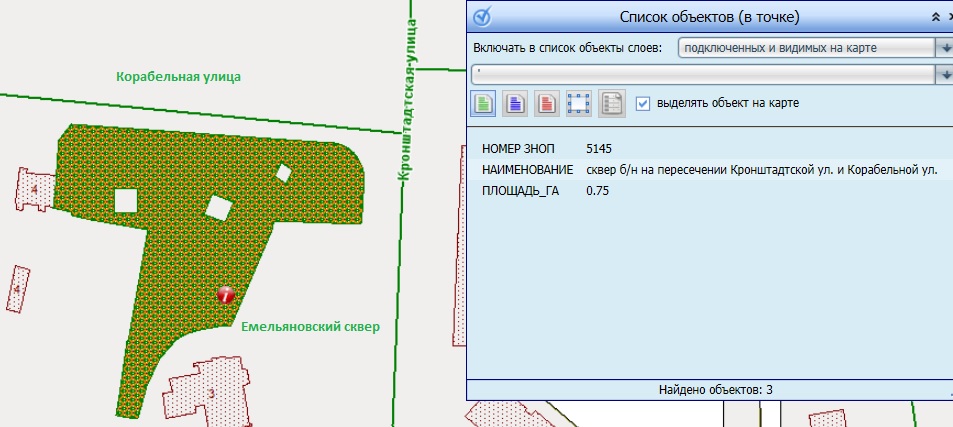Click the 'Корабельная улица' street label

coord(178,76)
